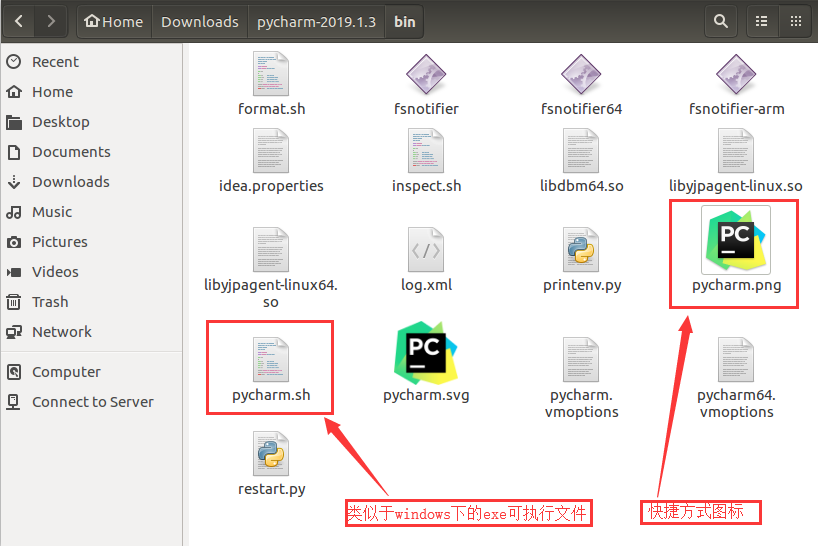The width and height of the screenshot is (818, 546).
Task: Select the pycharm.png image thumbnail
Action: [736, 240]
